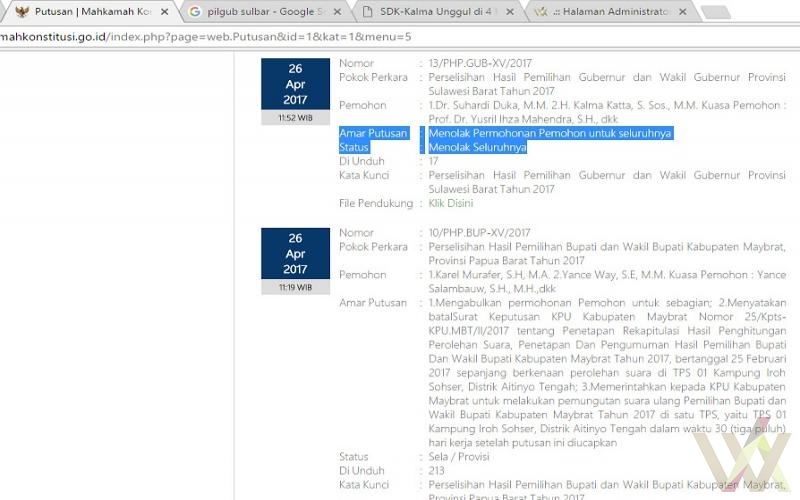Click the page favicon on SDK-Kalma tab
The height and width of the screenshot is (500, 800).
click(367, 12)
